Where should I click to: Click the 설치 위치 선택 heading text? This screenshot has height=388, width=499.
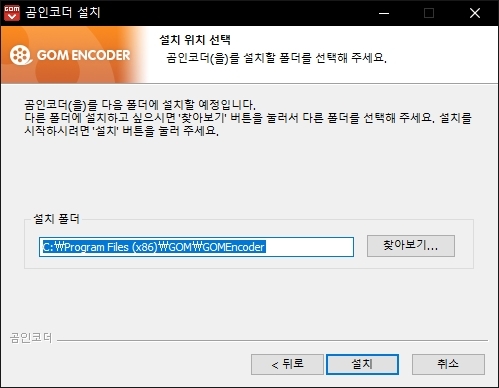(x=195, y=40)
